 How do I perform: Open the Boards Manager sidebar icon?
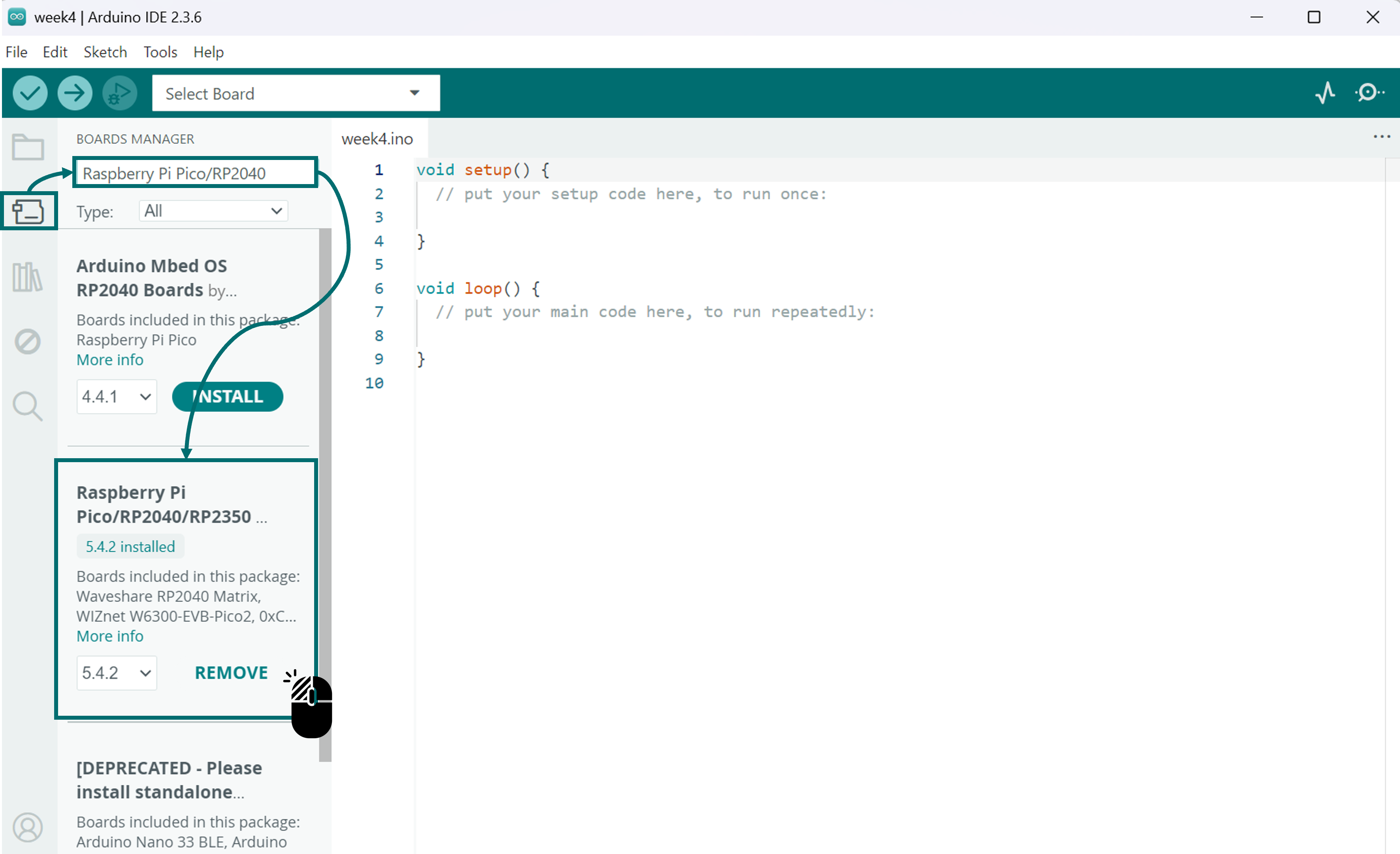pyautogui.click(x=27, y=212)
